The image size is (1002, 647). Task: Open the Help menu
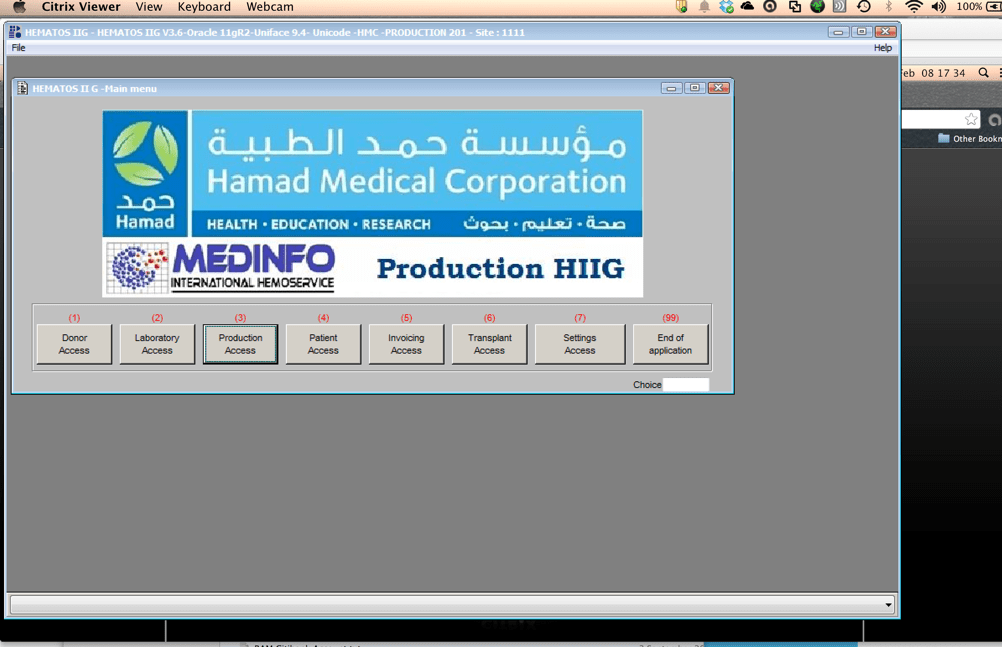[882, 48]
